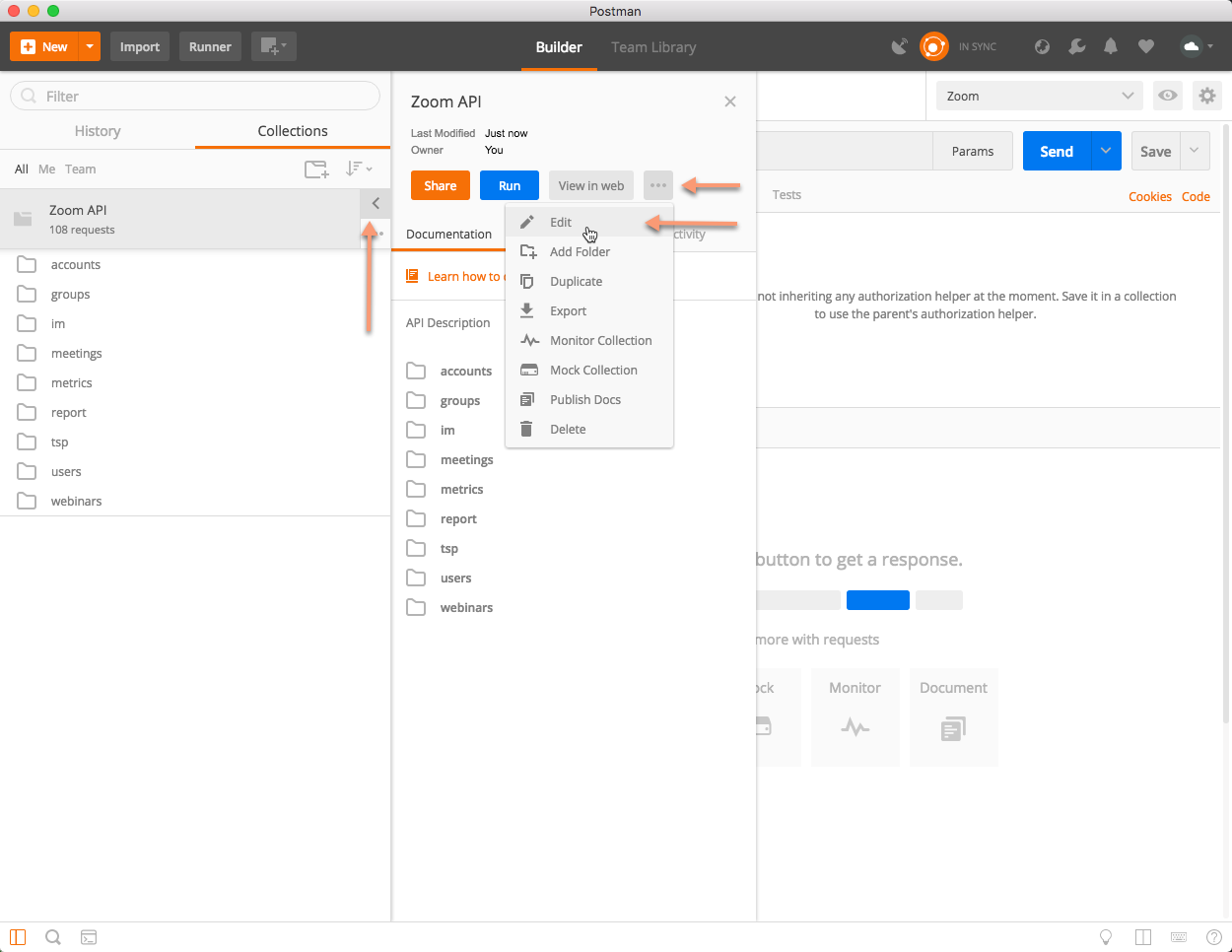Open manage environments gear icon

pyautogui.click(x=1207, y=96)
